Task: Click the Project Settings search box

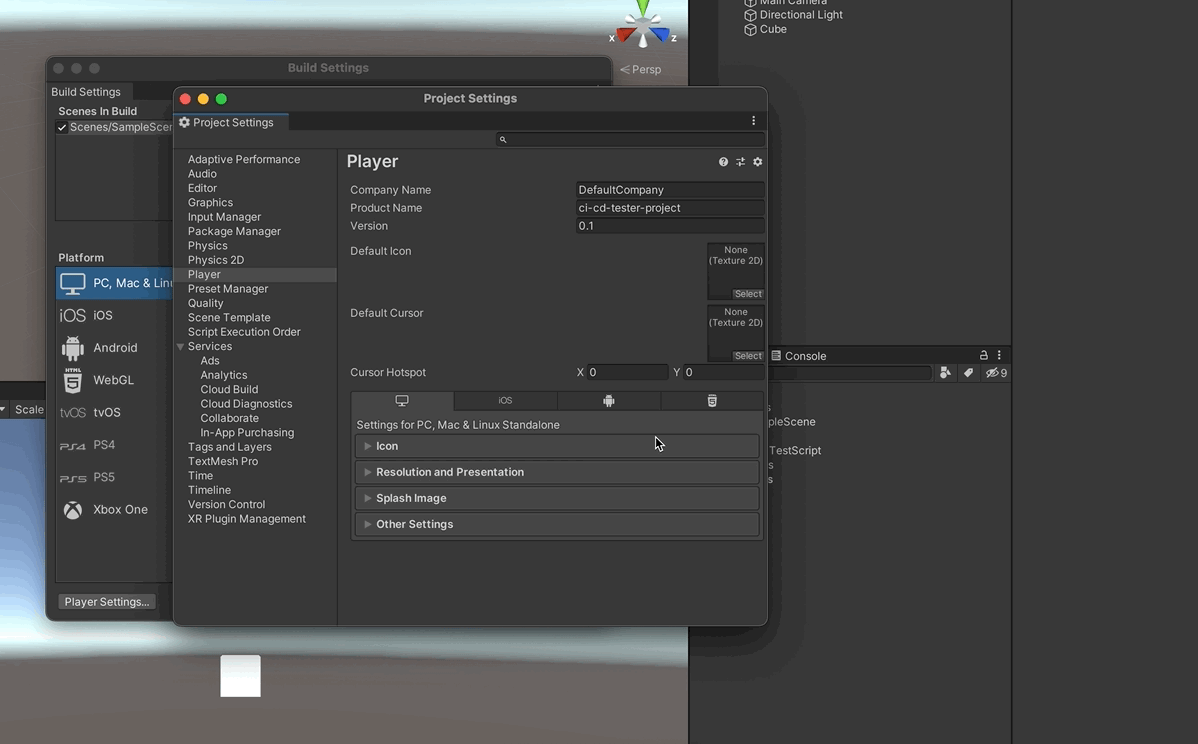Action: pos(630,139)
